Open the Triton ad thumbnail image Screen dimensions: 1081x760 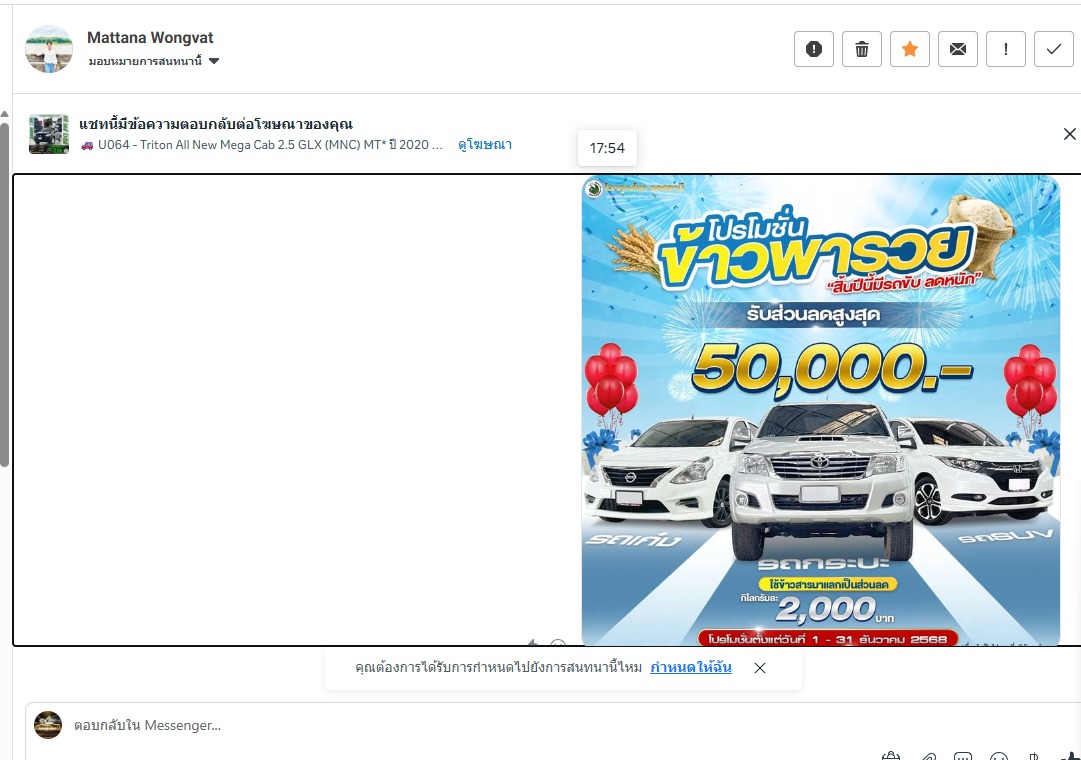(x=49, y=134)
